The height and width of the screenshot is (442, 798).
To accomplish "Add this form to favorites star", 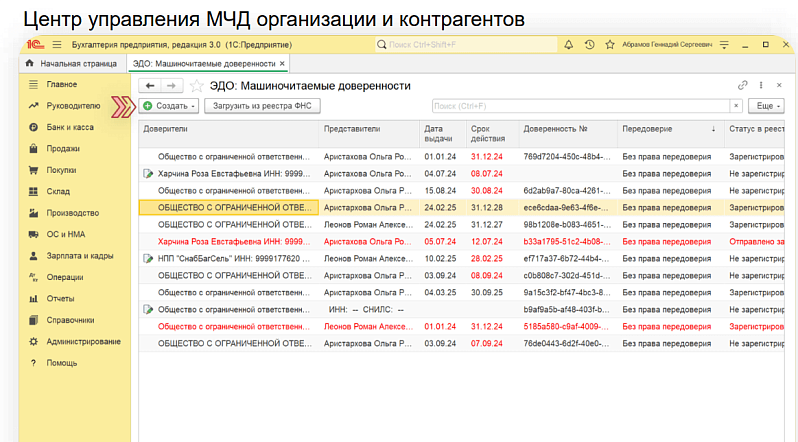I will [x=196, y=86].
